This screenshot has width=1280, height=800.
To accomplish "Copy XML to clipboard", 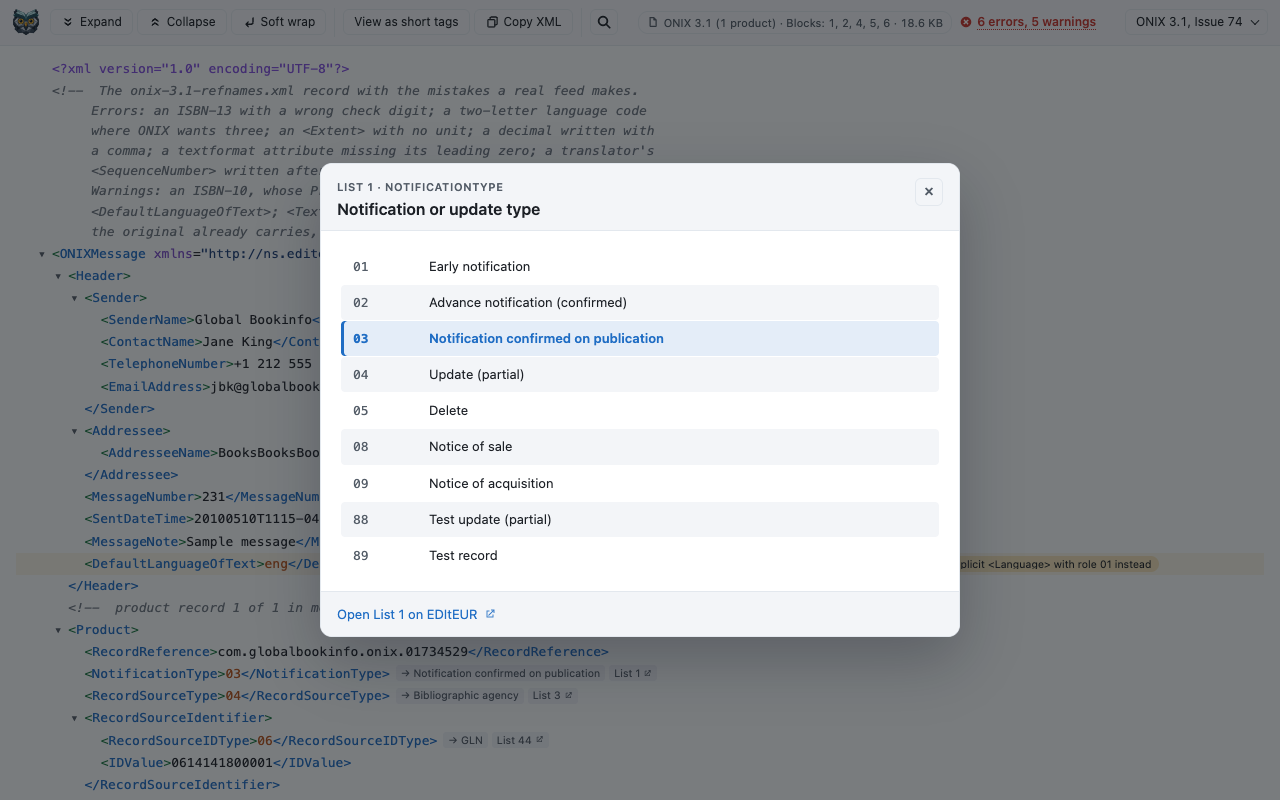I will click(524, 22).
